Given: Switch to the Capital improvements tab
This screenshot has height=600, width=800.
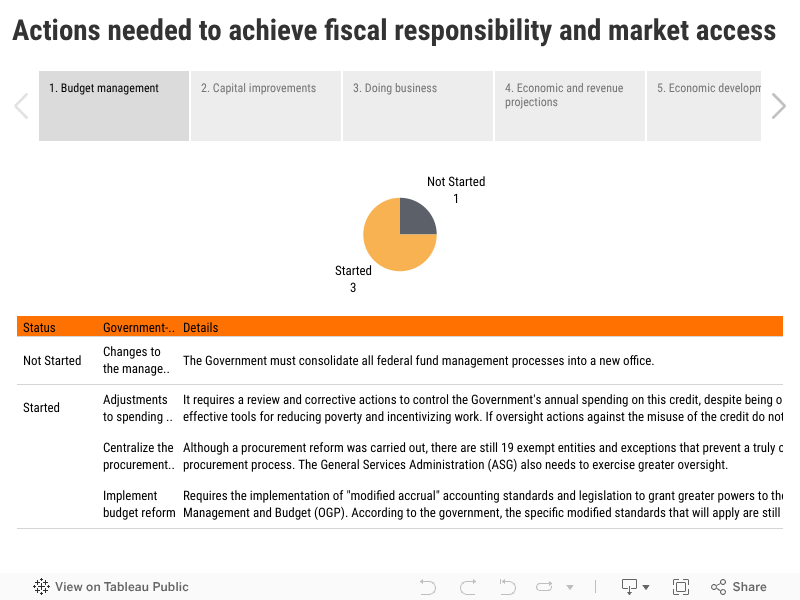Looking at the screenshot, I should 266,105.
